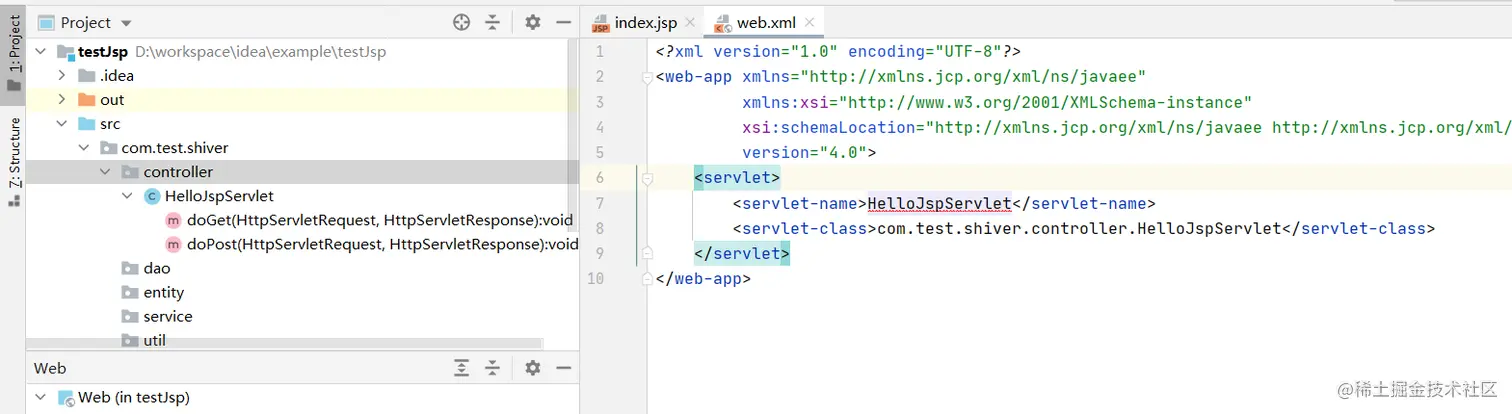Collapse the HelloJspServlet class node
Viewport: 1512px width, 414px height.
coord(127,196)
